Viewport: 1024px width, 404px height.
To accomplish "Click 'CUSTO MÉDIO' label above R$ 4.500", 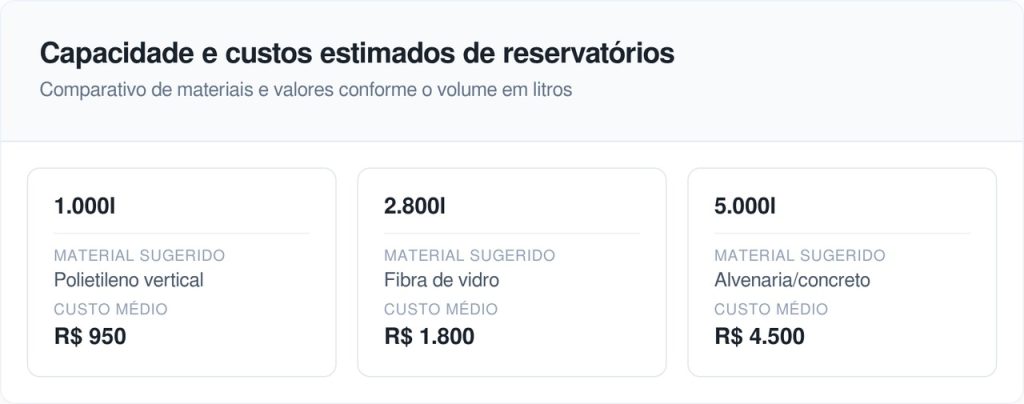I will point(771,309).
